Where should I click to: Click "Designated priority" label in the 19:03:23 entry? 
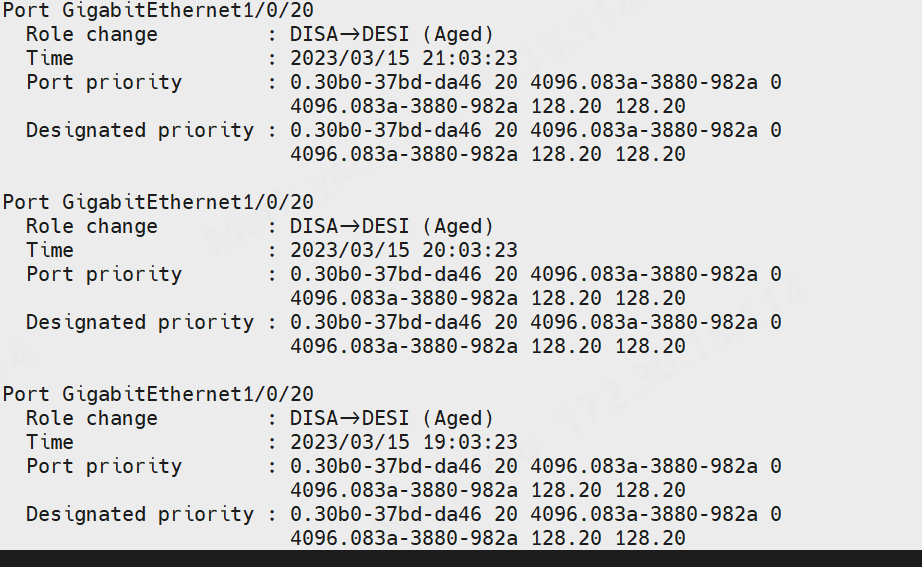140,514
